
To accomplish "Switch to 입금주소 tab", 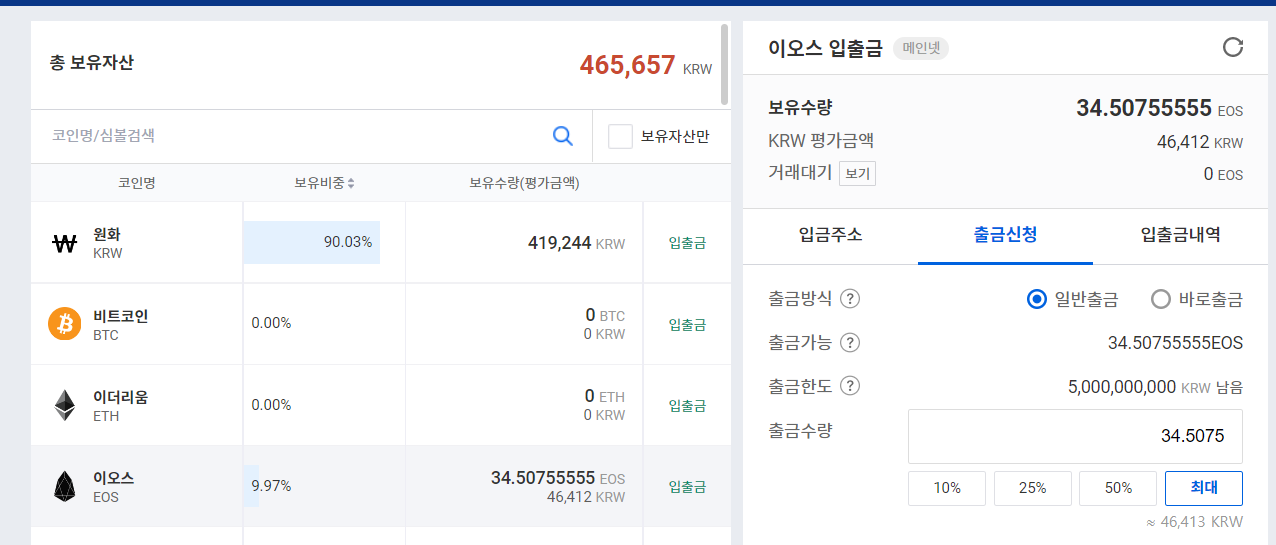I will [x=830, y=236].
